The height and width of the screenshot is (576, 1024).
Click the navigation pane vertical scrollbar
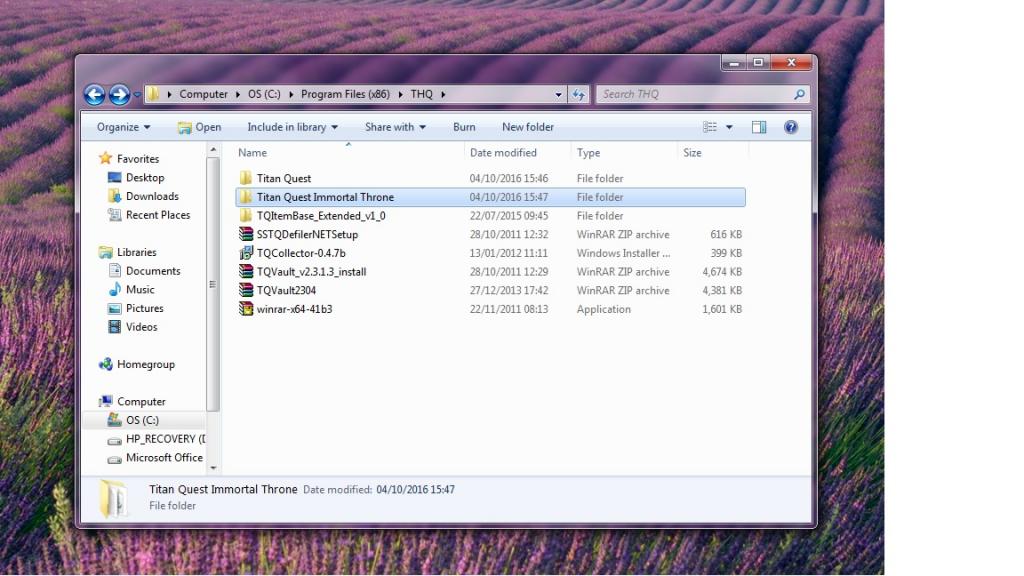[213, 280]
